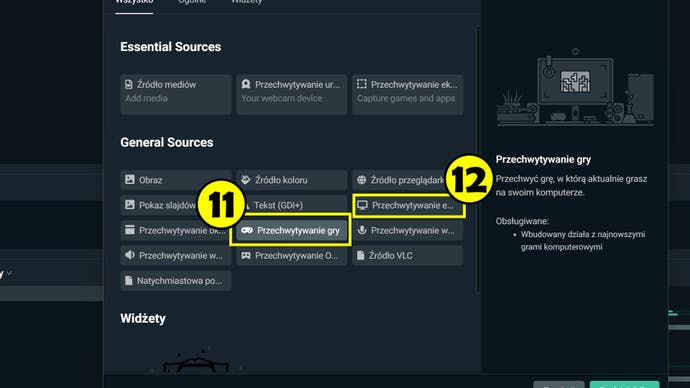Click the Pokaz slajdów picture icon

pos(130,205)
